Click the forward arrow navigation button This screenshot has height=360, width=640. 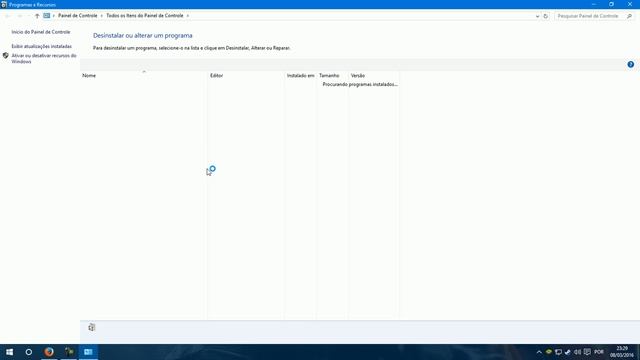point(20,16)
